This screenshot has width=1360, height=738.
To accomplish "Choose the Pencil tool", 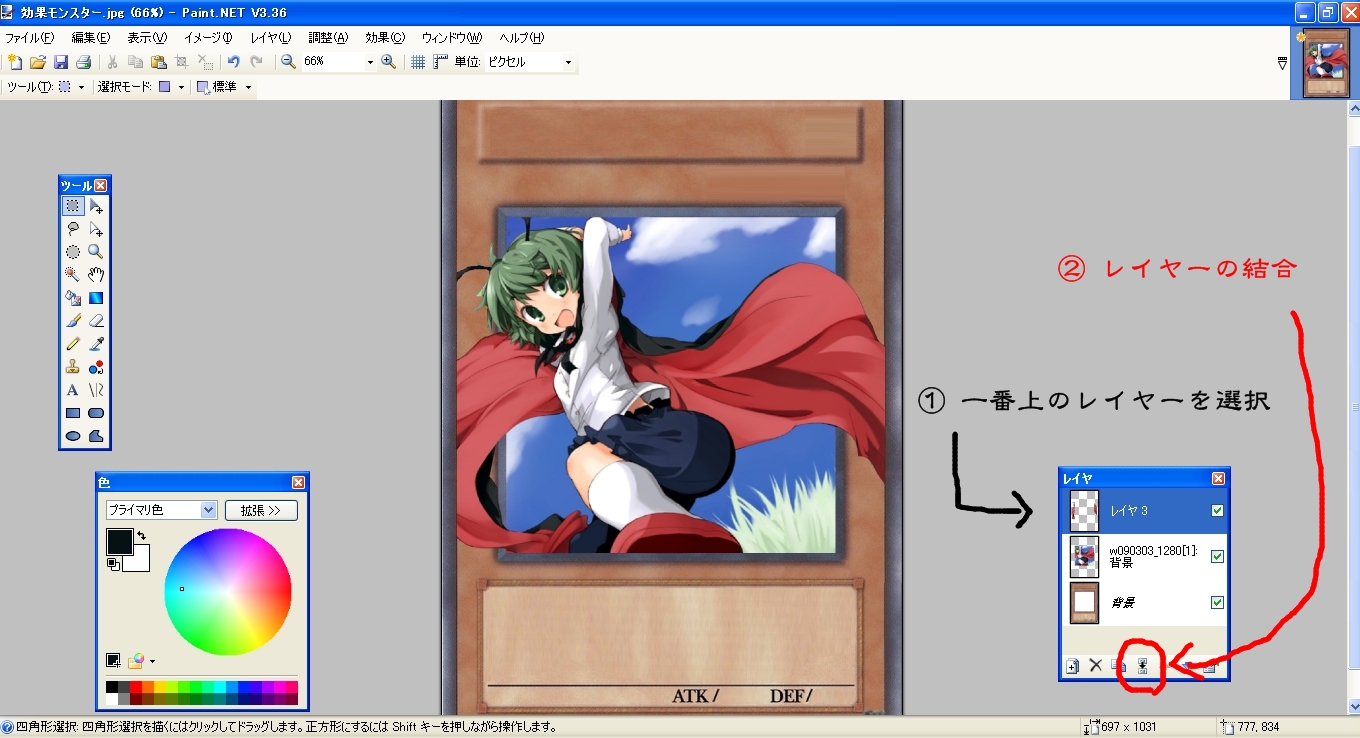I will (73, 344).
